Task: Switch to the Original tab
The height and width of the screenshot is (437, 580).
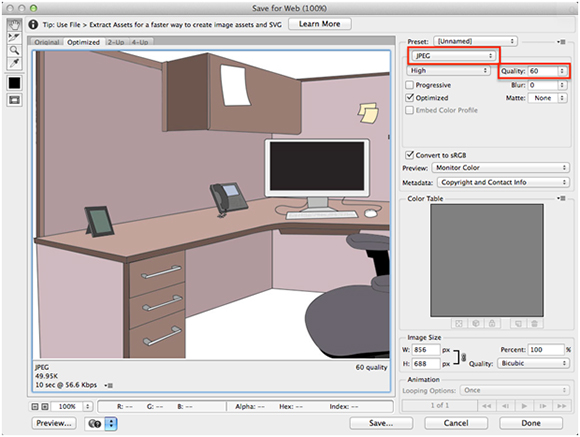Action: 47,42
